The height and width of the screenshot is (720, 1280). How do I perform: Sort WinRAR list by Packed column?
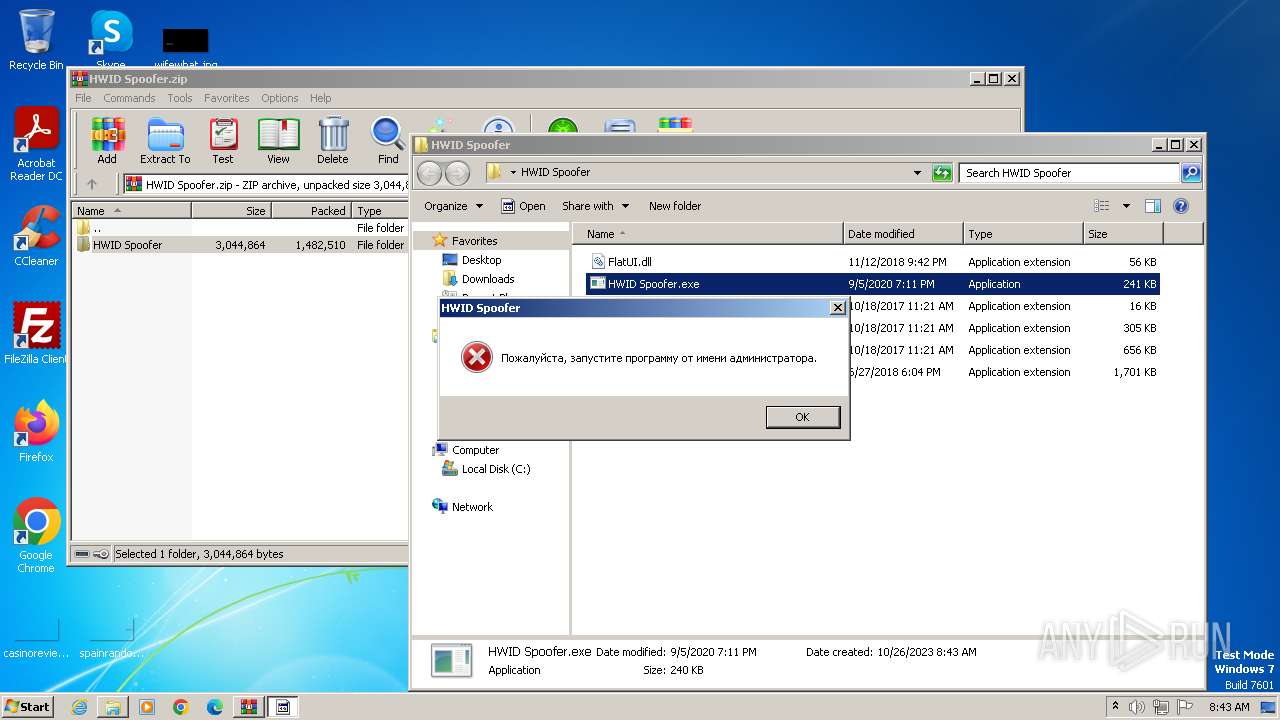pyautogui.click(x=311, y=211)
